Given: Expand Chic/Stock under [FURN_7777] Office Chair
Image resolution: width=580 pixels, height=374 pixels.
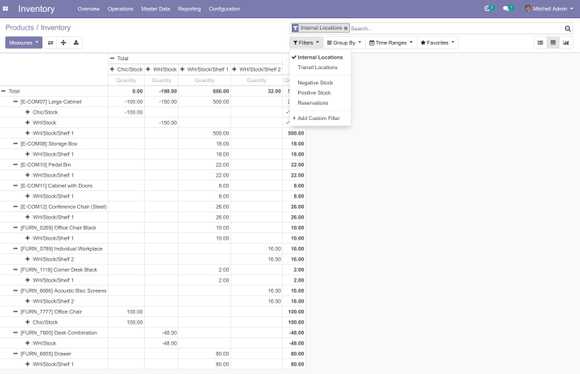Looking at the screenshot, I should coord(42,322).
